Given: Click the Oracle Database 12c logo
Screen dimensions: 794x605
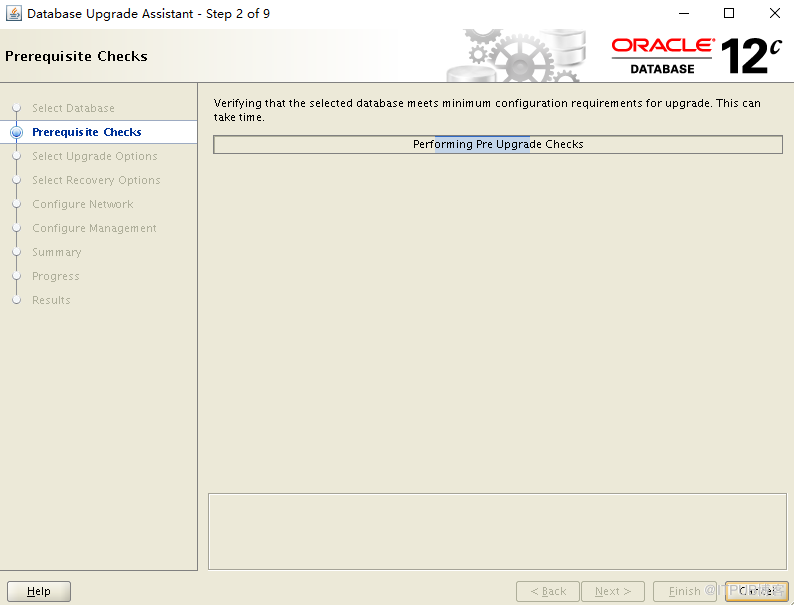Looking at the screenshot, I should [696, 56].
